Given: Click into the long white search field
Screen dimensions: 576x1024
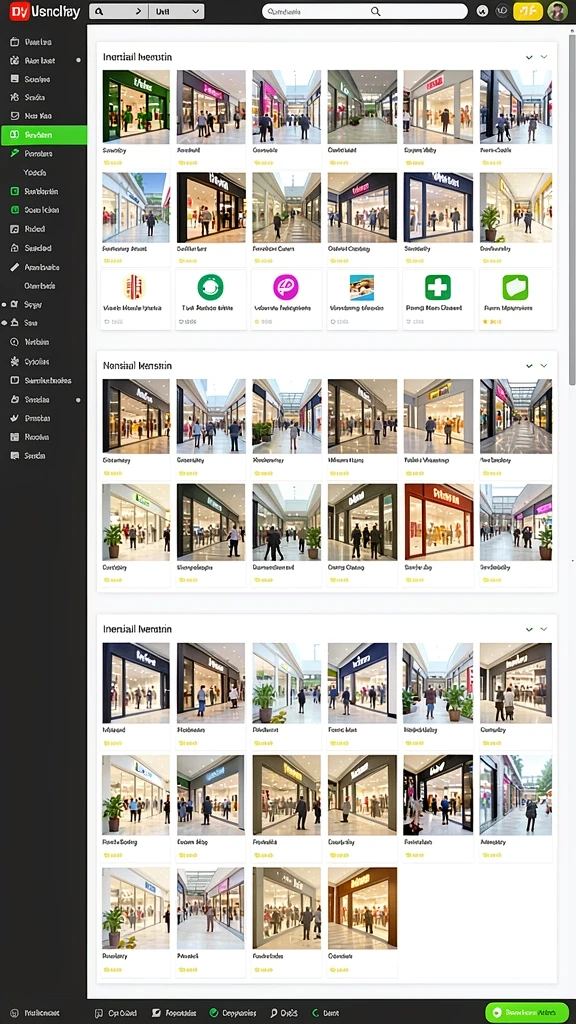Looking at the screenshot, I should pyautogui.click(x=364, y=11).
